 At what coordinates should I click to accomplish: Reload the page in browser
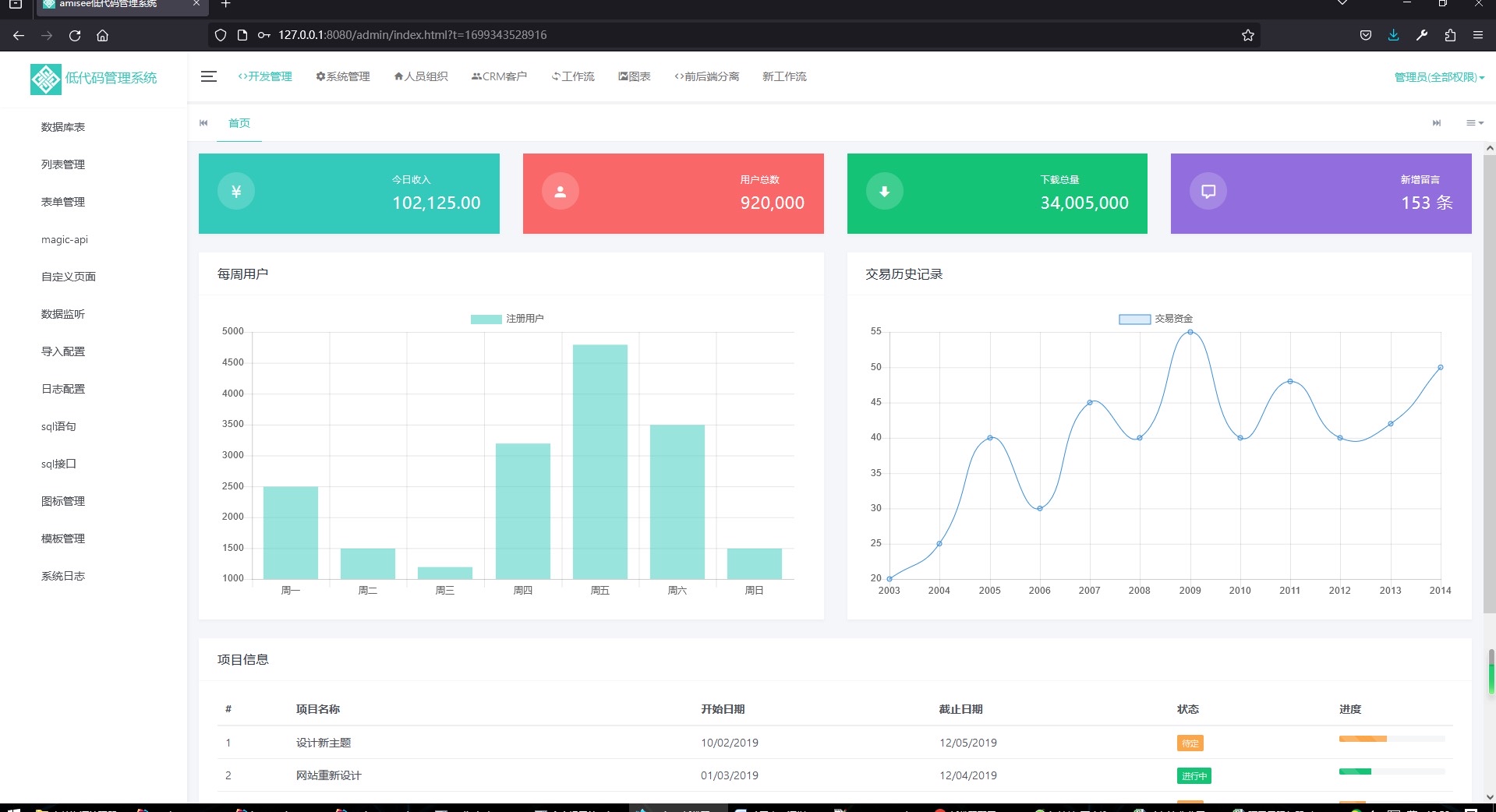tap(75, 35)
